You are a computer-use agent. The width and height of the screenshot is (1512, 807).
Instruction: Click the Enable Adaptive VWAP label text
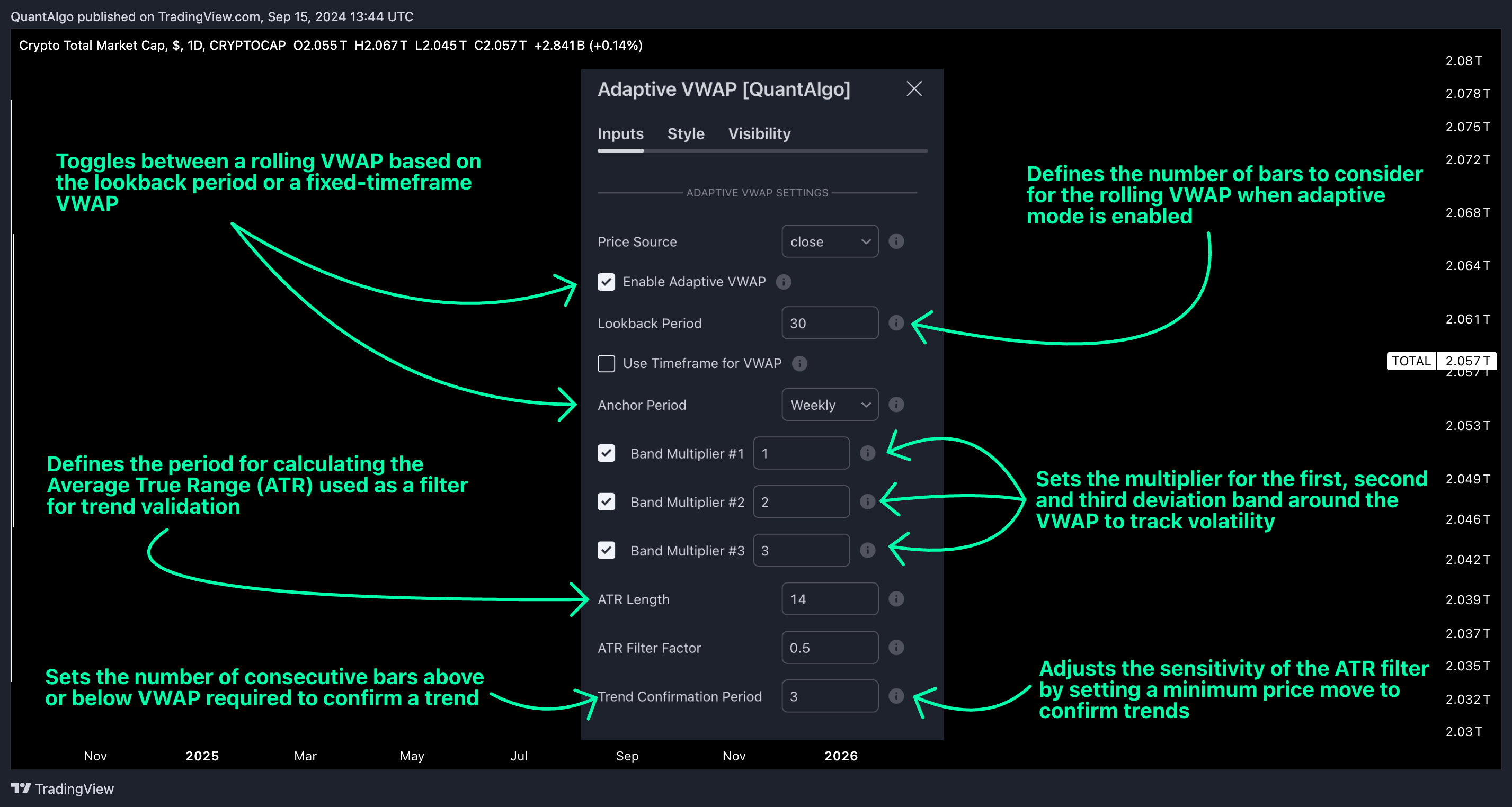[694, 282]
